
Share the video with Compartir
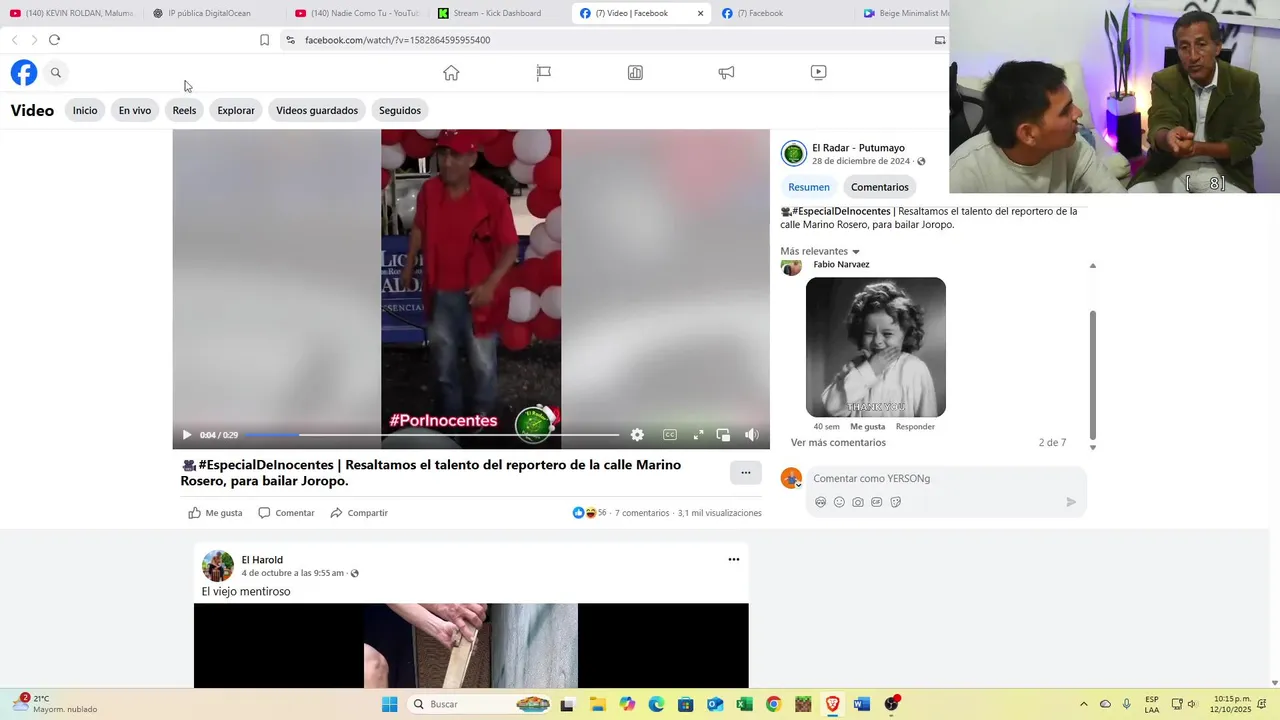click(x=359, y=513)
